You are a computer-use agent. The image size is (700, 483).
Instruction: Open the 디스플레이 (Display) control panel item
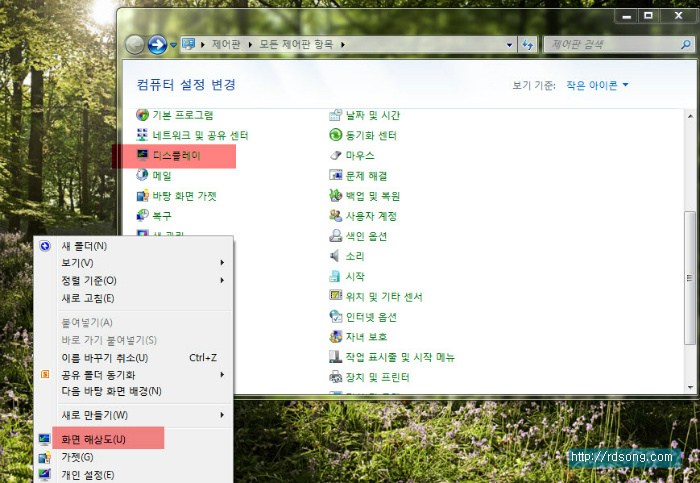175,156
